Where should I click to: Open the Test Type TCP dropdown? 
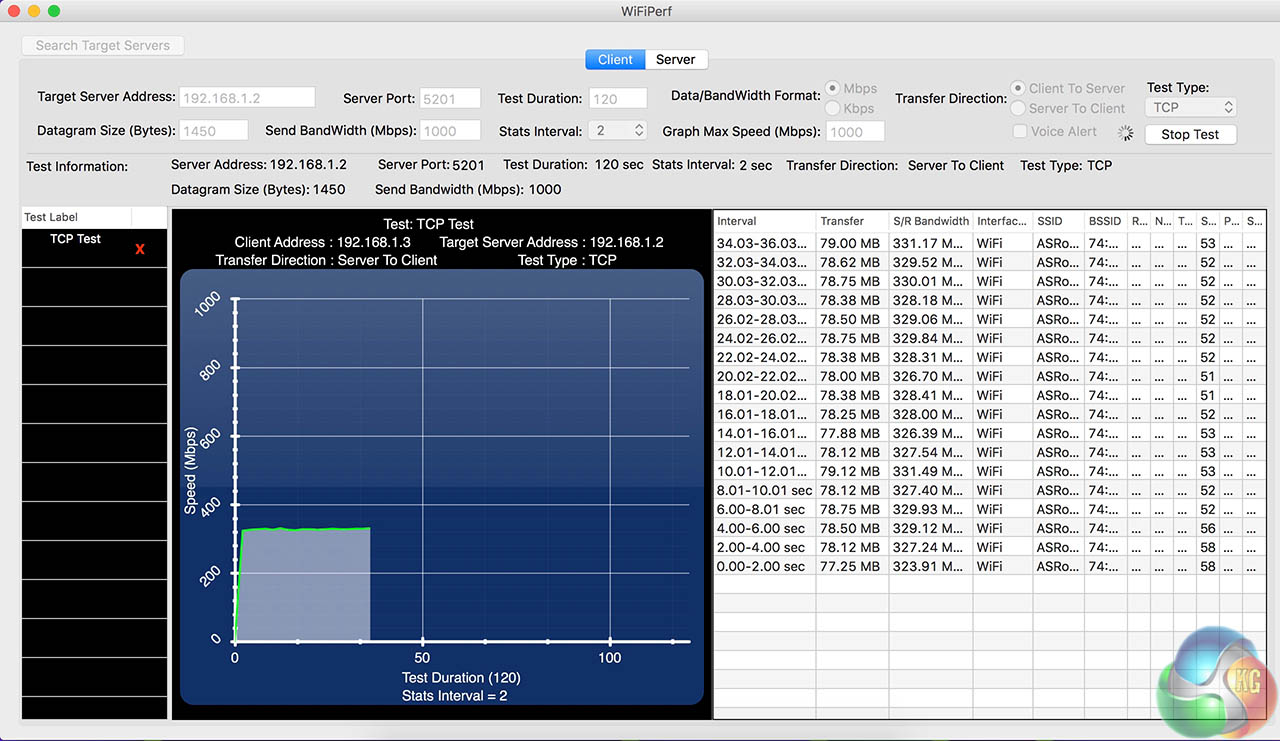point(1192,107)
